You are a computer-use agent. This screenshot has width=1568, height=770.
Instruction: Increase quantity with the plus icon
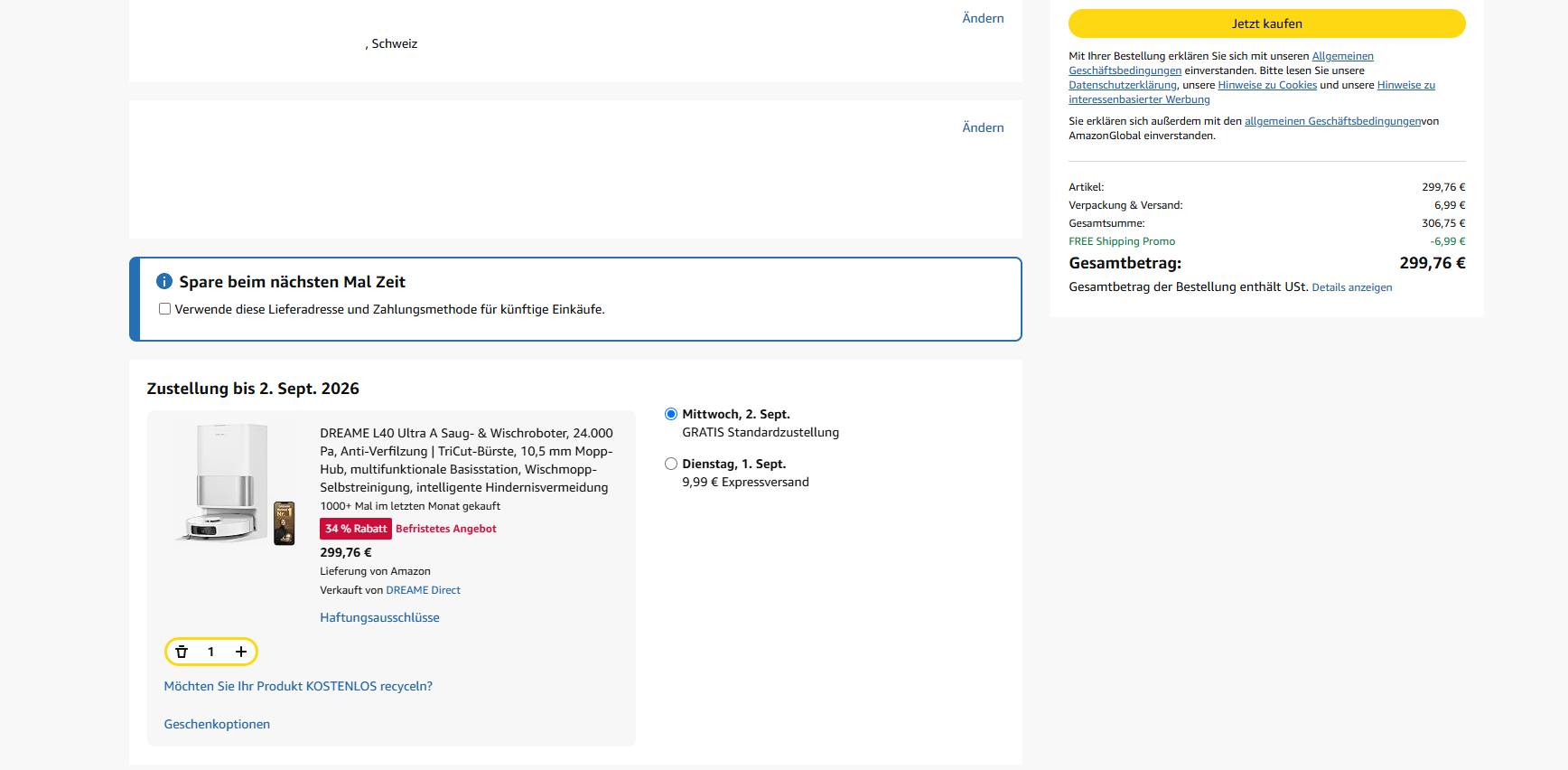coord(241,652)
